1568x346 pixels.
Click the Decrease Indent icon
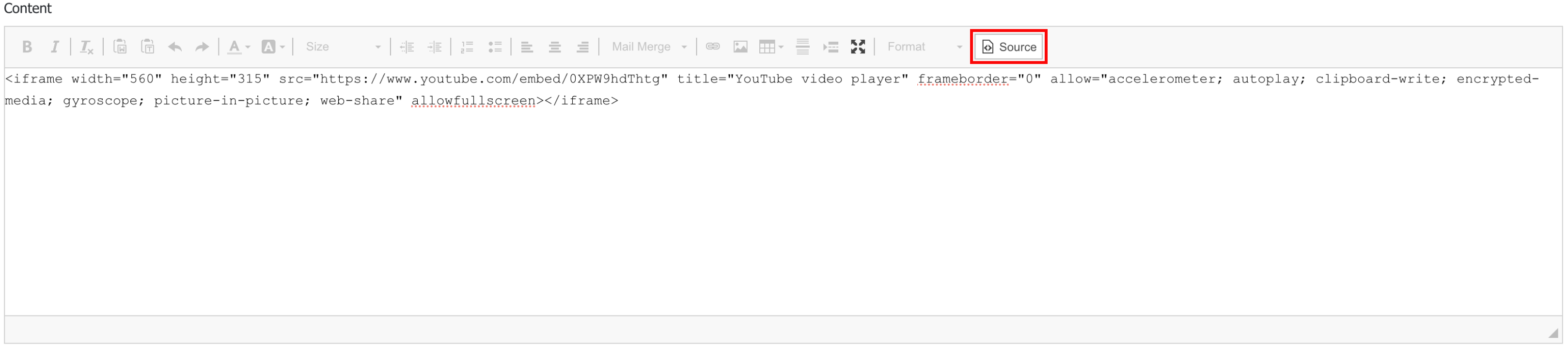click(407, 47)
